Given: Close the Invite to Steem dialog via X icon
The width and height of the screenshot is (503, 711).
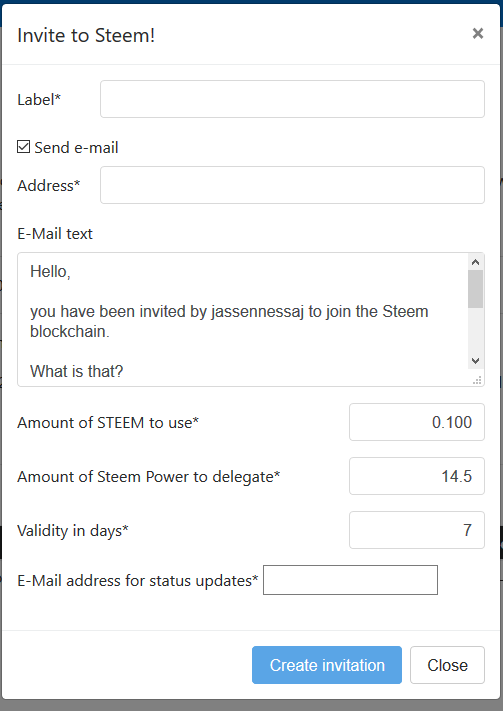Looking at the screenshot, I should (478, 34).
